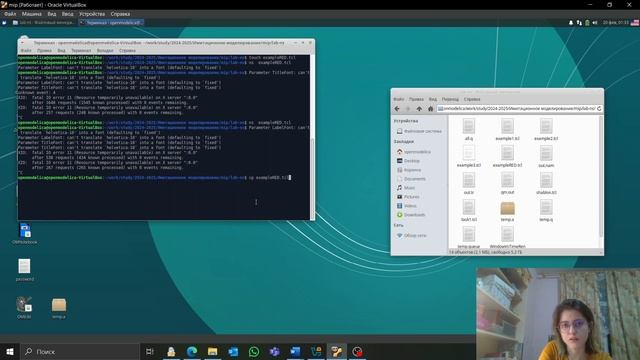Open the Справка menu in the file manager
Viewport: 640px width, 360px height.
tap(472, 99)
